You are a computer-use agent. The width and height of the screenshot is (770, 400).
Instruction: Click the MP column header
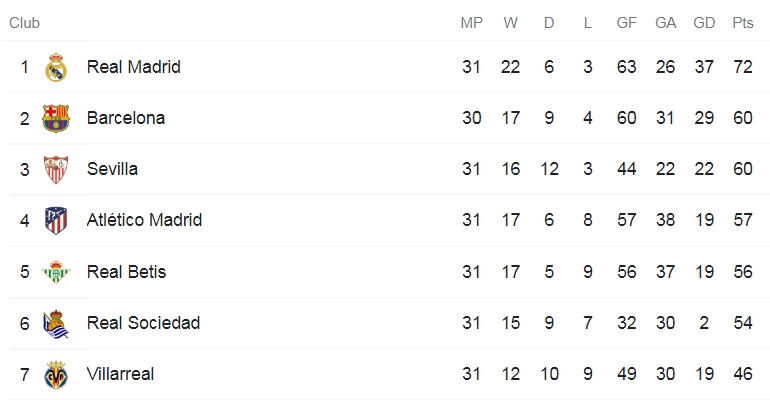click(x=471, y=23)
